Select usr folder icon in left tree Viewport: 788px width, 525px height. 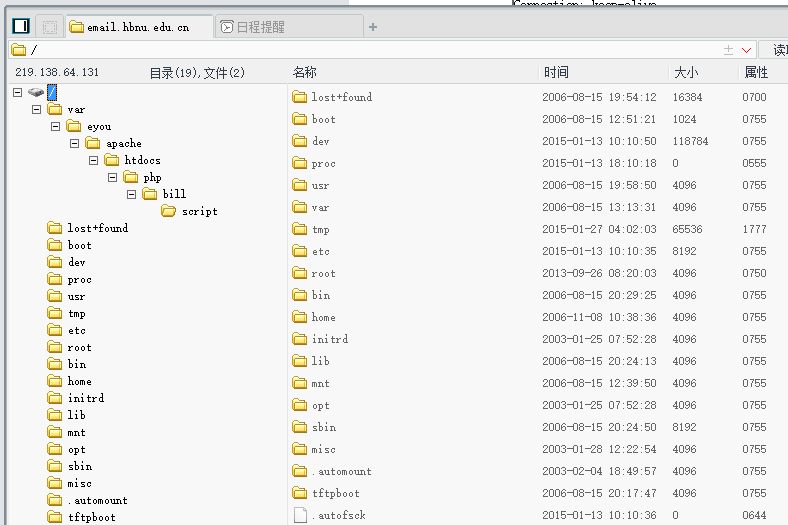point(55,296)
